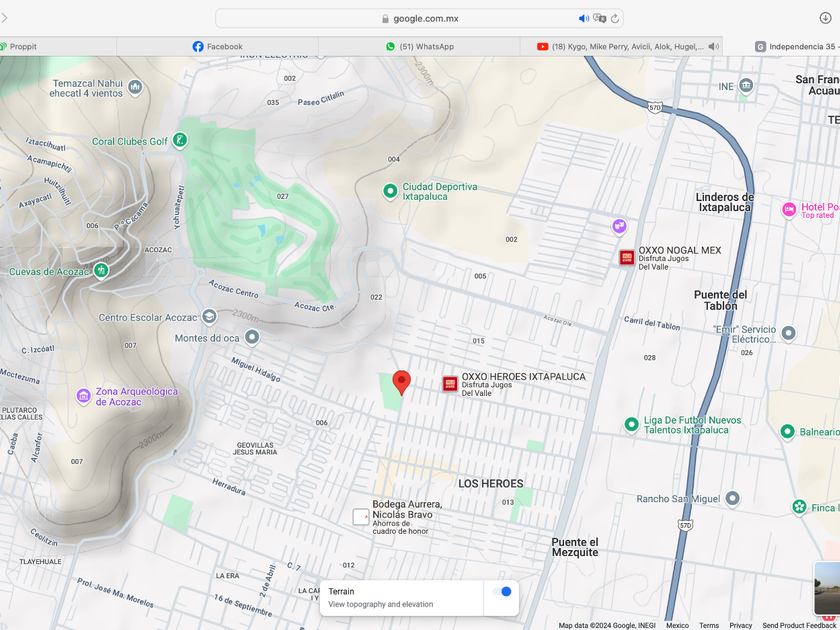Image resolution: width=840 pixels, height=630 pixels.
Task: Click the Linderos de Ixtapaluca label
Action: pos(724,202)
